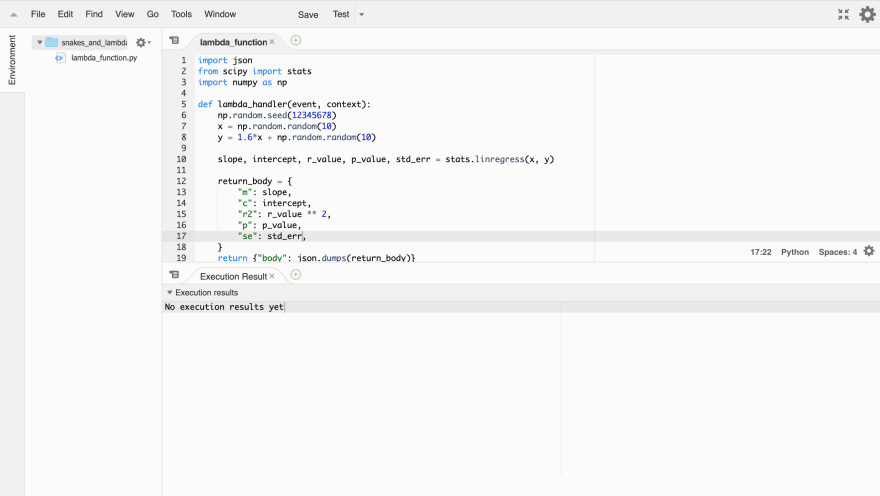The height and width of the screenshot is (496, 880).
Task: Open the Find menu
Action: tap(94, 14)
